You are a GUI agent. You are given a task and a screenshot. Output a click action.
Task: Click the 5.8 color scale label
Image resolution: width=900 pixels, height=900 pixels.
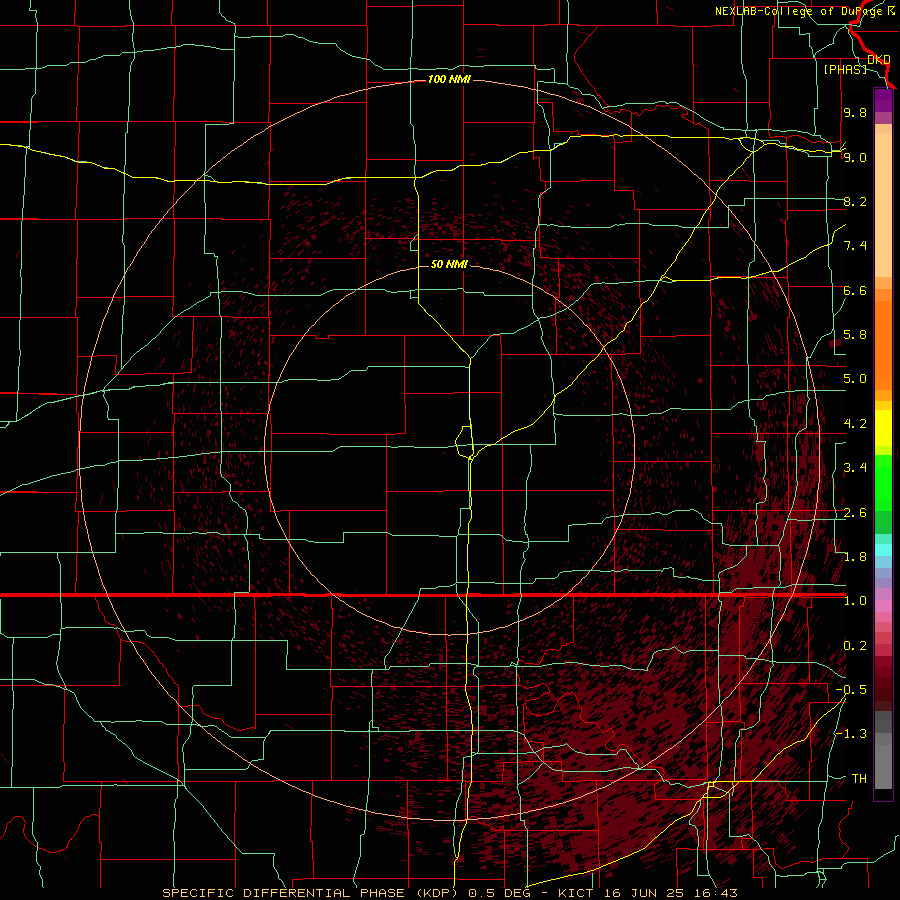pos(855,335)
